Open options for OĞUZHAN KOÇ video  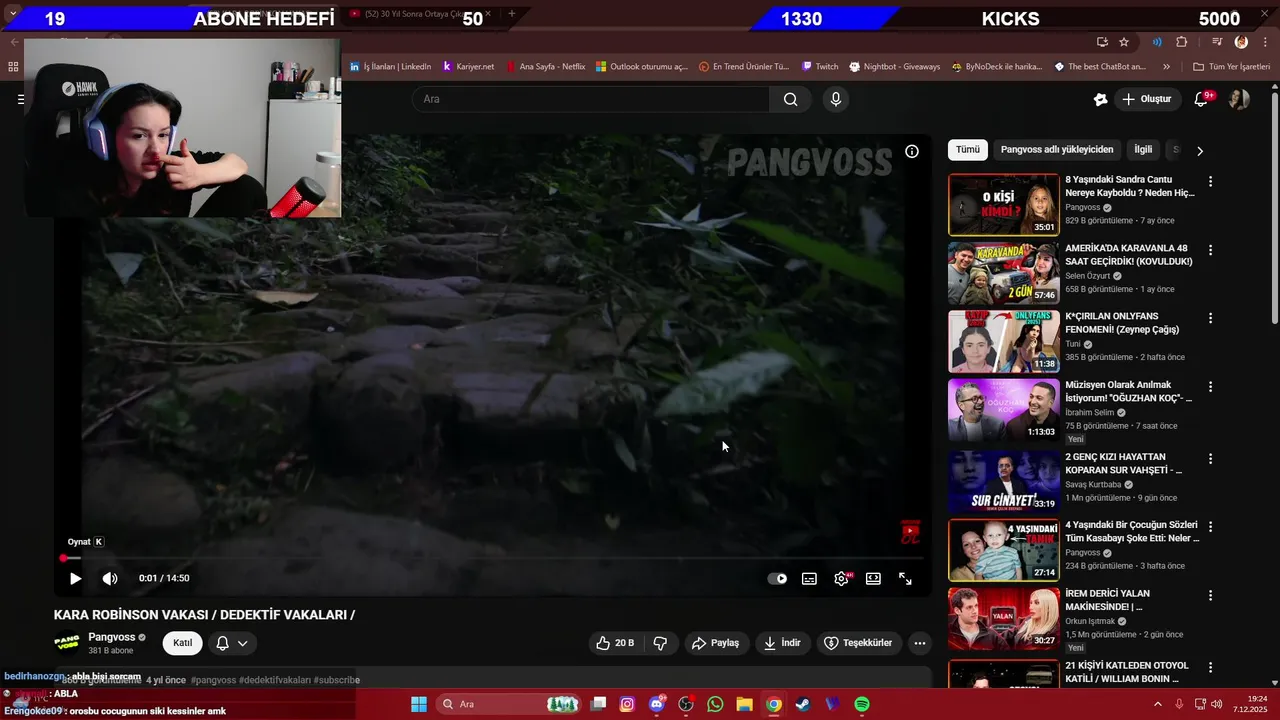click(x=1210, y=387)
